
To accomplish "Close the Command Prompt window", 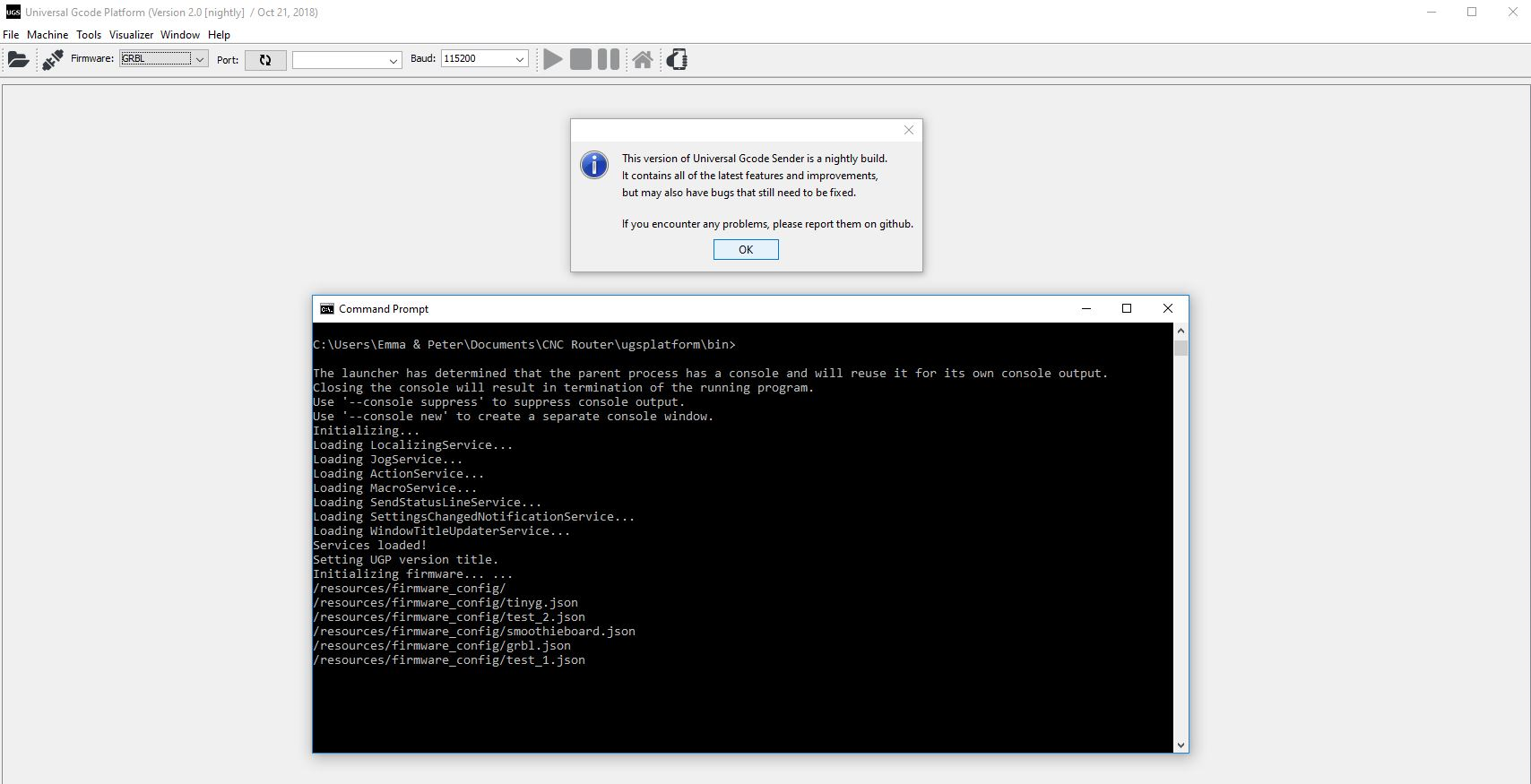I will point(1167,308).
